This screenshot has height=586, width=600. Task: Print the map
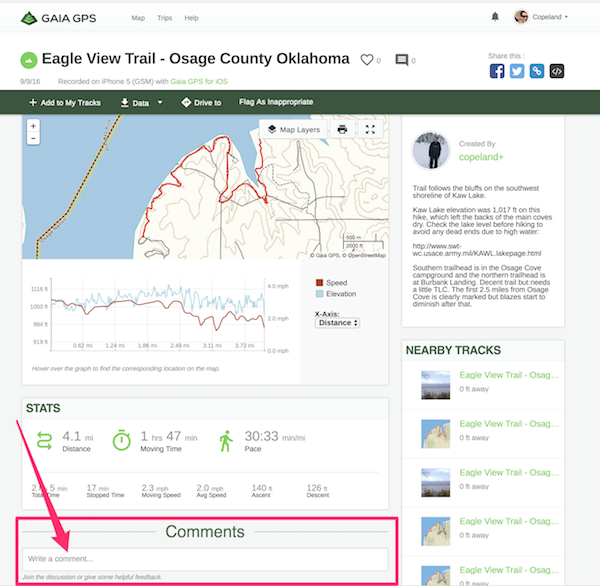342,129
